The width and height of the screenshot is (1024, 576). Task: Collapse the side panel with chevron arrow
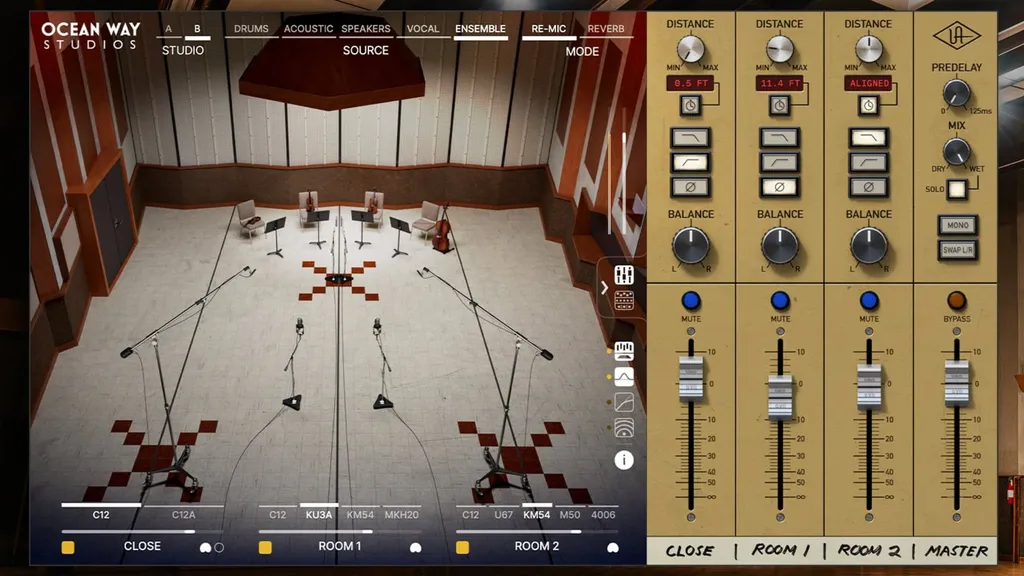coord(604,287)
